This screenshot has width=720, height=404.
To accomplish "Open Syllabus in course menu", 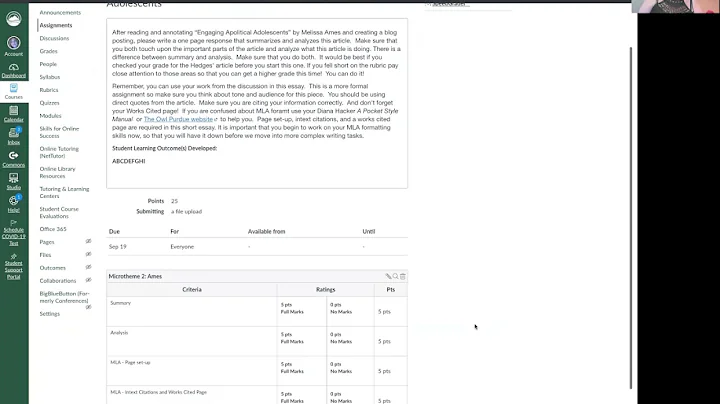I will click(x=50, y=77).
